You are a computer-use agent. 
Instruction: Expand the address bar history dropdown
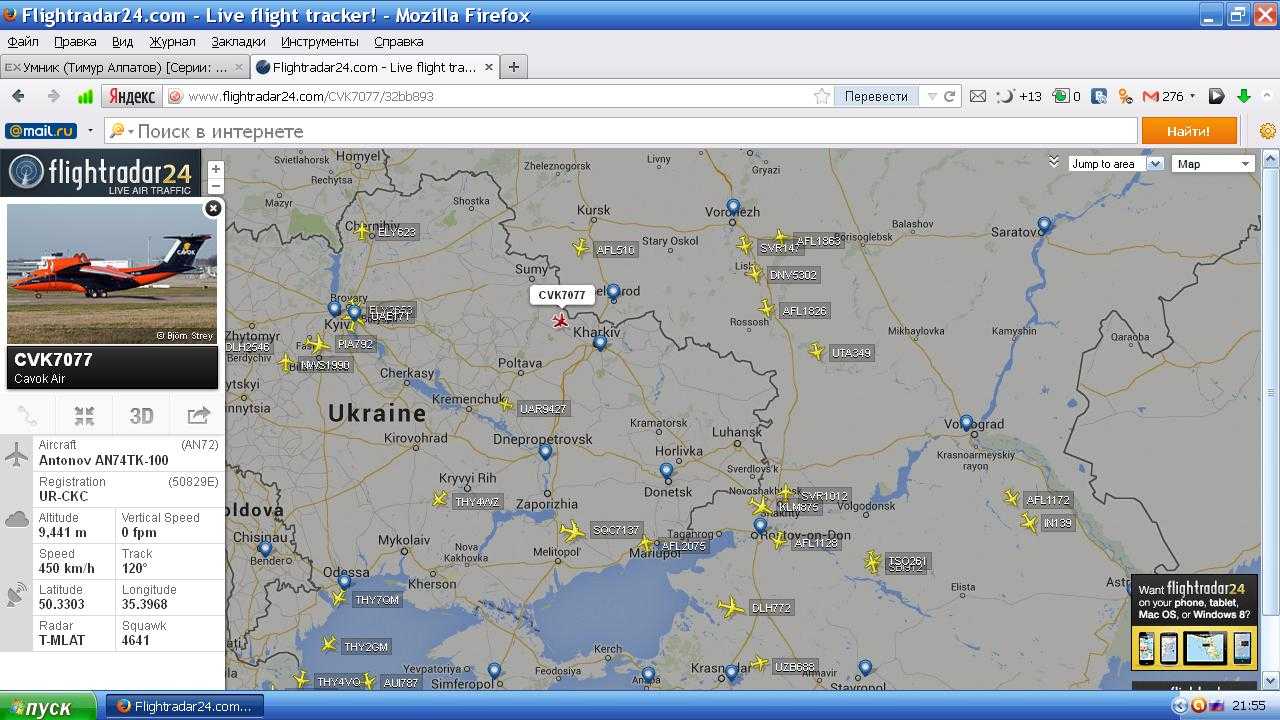pyautogui.click(x=932, y=96)
